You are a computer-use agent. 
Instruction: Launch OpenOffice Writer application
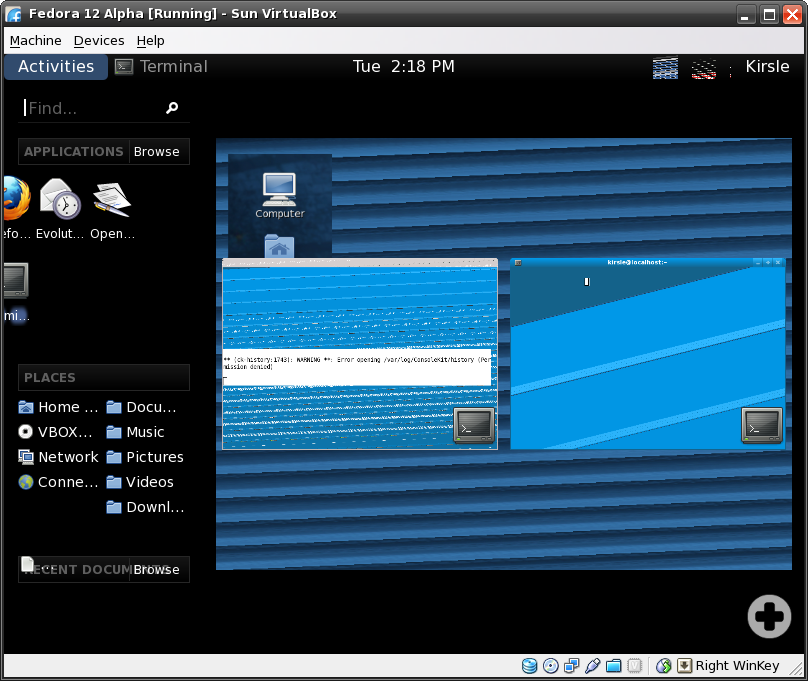click(112, 208)
